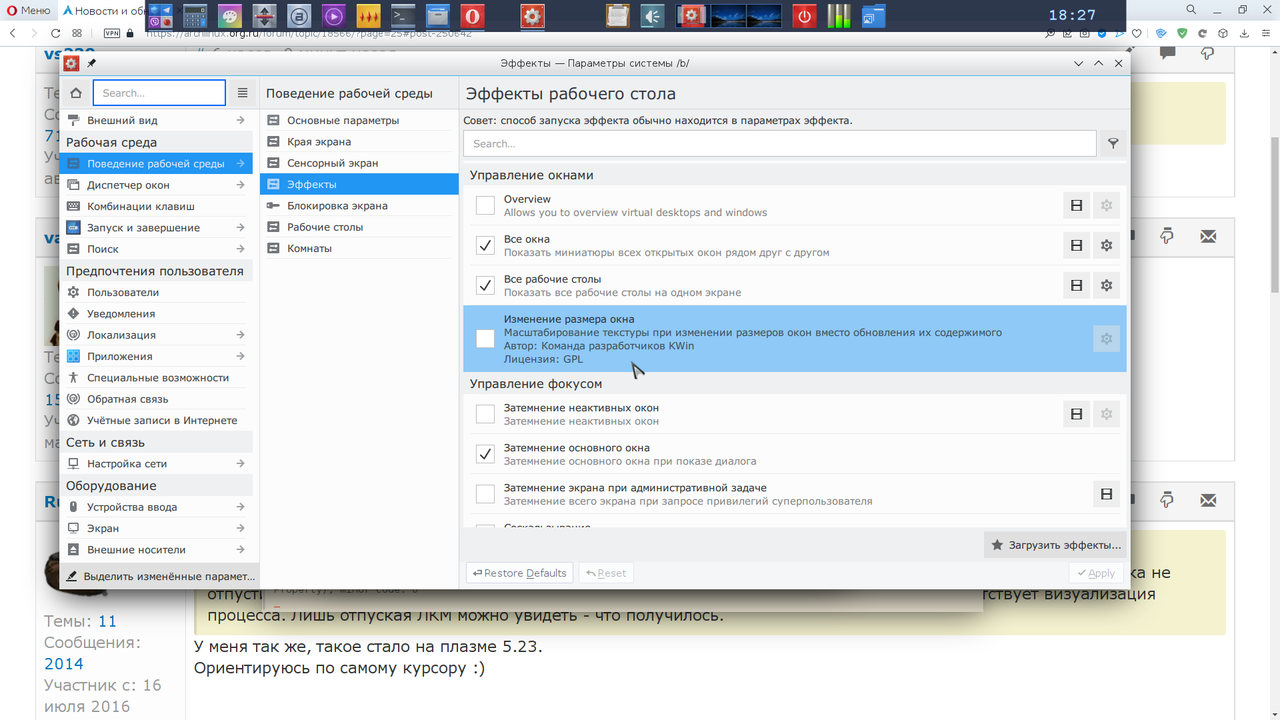Click gear for Изменение размера окна effect
Viewport: 1280px width, 720px height.
tap(1106, 339)
